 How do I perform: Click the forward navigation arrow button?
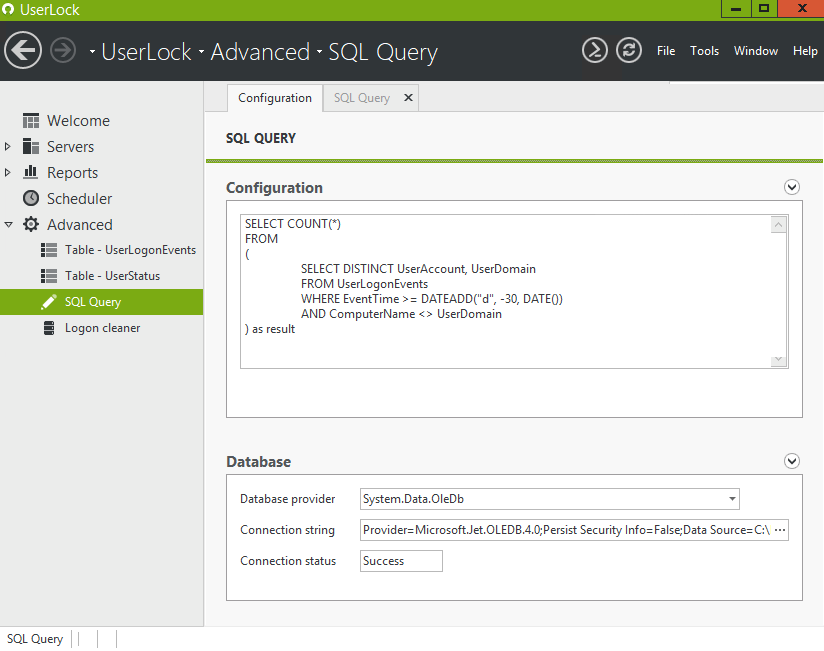63,50
